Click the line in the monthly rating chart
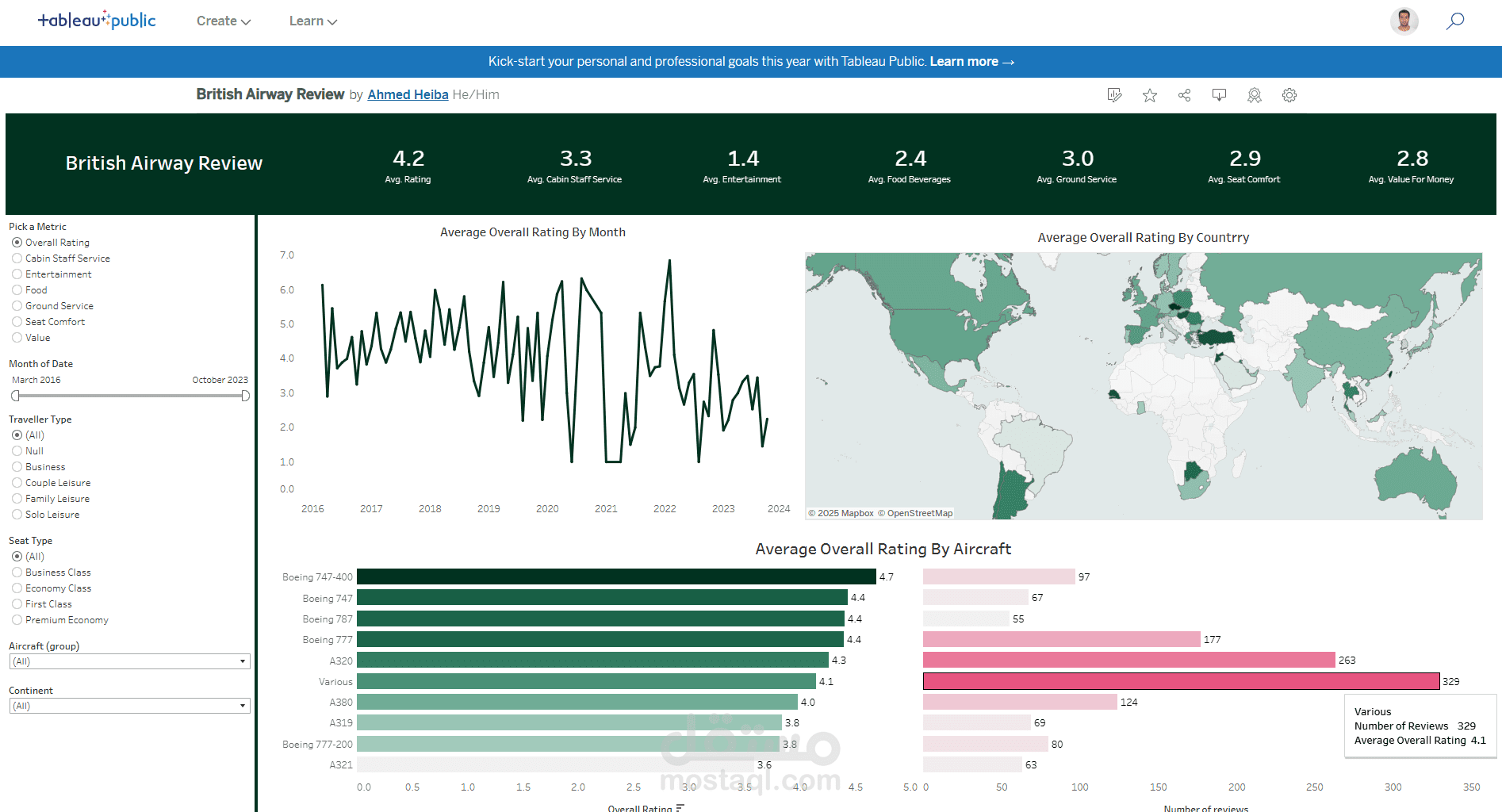The height and width of the screenshot is (812, 1502). (x=544, y=361)
